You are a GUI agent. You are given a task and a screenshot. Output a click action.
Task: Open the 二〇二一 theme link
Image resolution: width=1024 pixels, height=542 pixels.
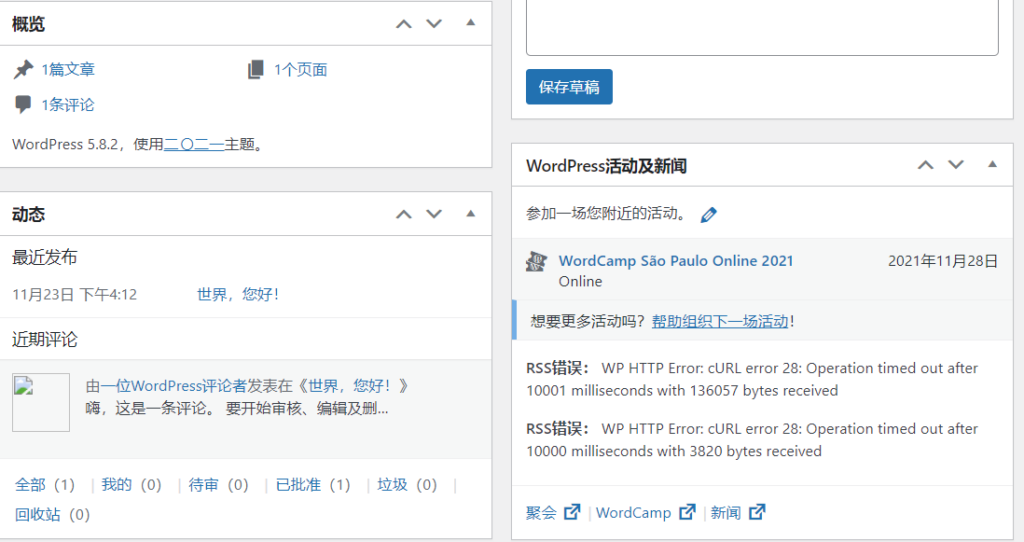click(x=194, y=144)
